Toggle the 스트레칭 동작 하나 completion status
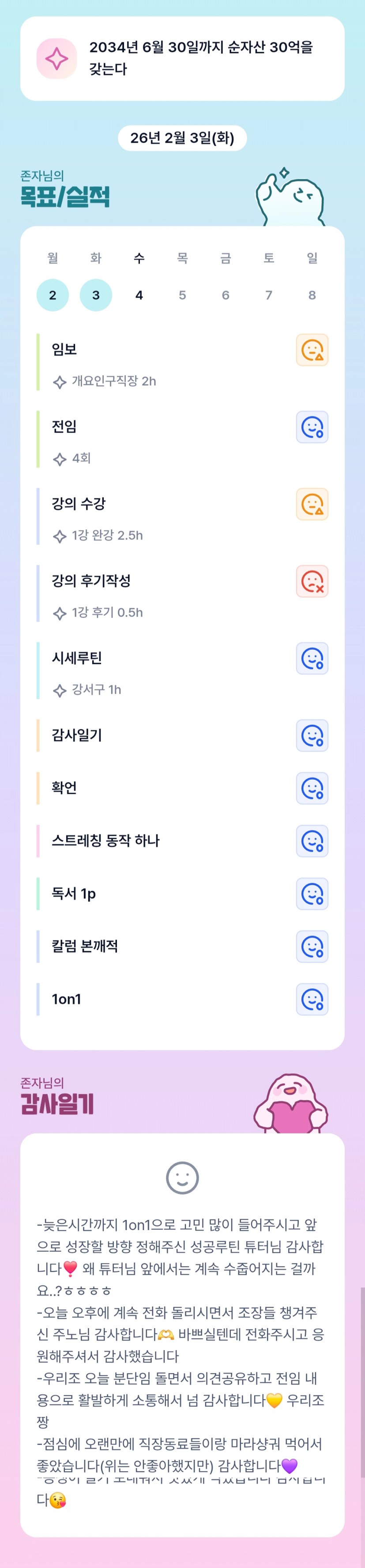This screenshot has width=365, height=1568. click(x=312, y=841)
